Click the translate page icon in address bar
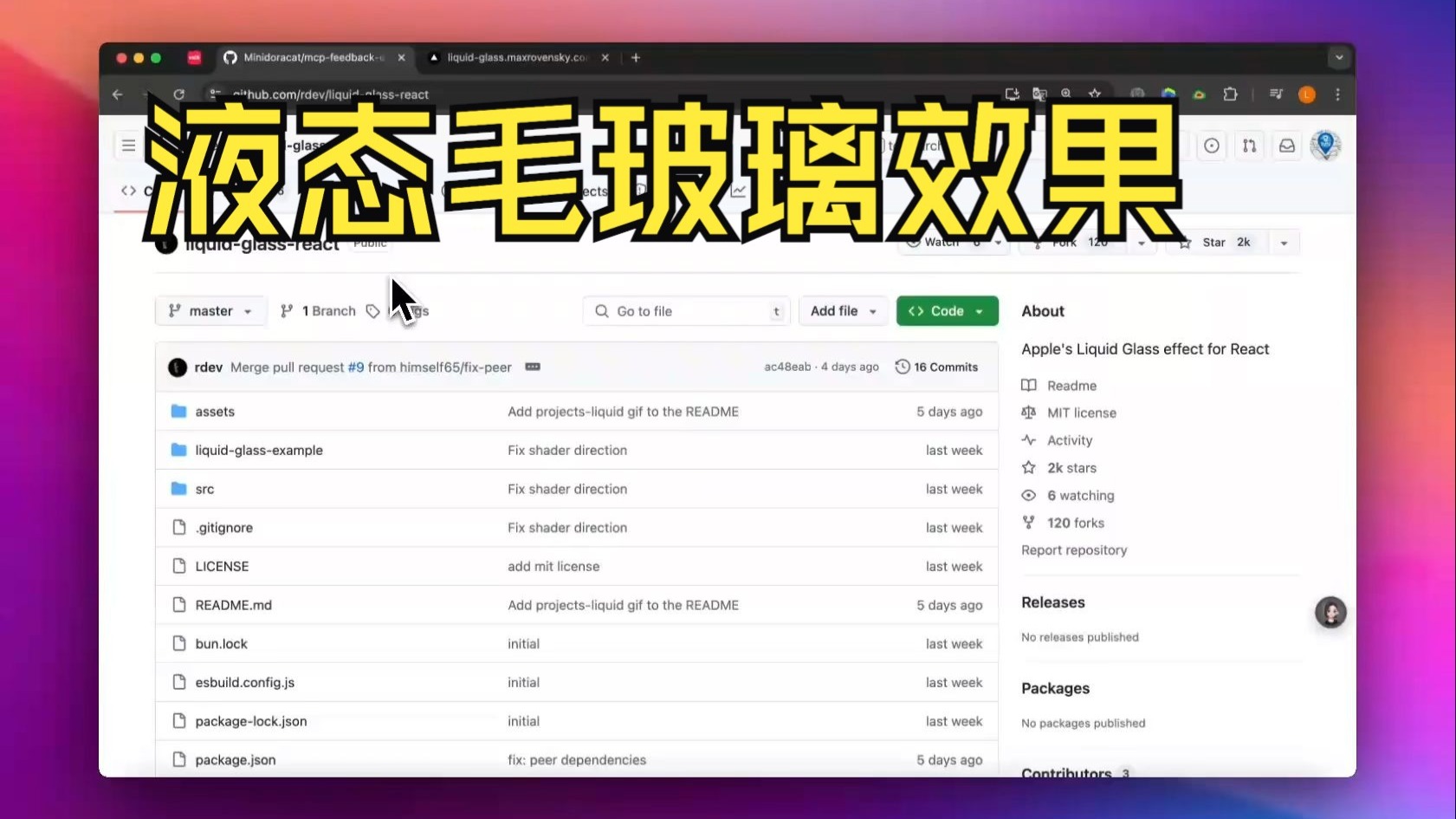The width and height of the screenshot is (1456, 819). (1039, 94)
